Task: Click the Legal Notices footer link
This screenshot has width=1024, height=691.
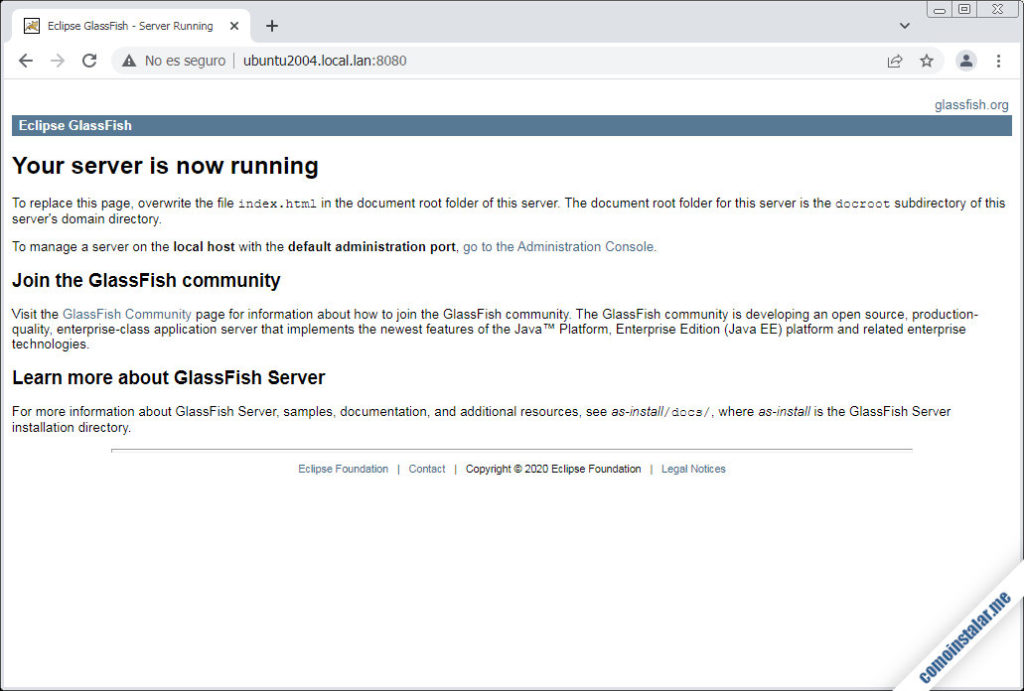Action: 693,468
